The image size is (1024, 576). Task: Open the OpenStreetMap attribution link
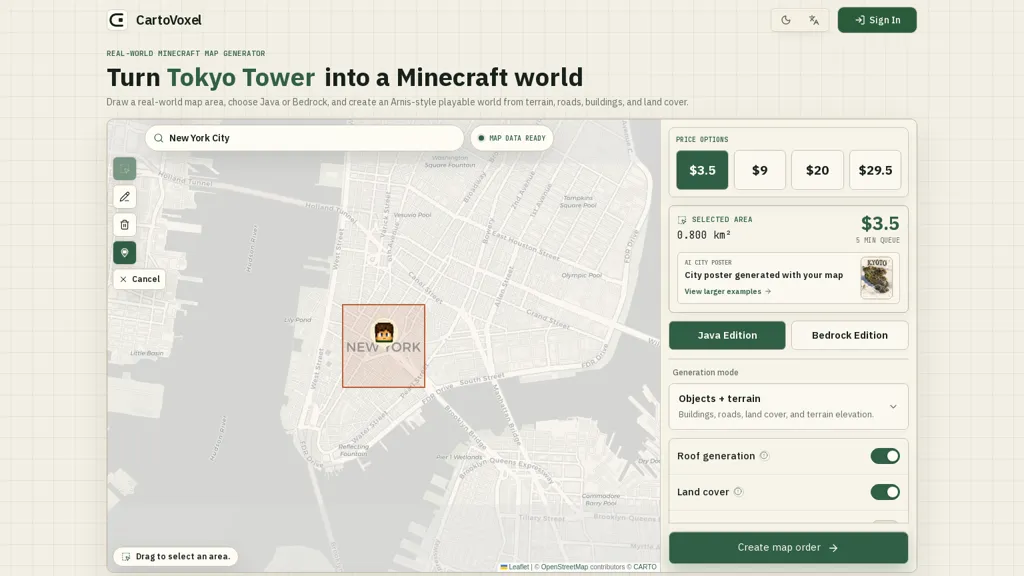(564, 567)
